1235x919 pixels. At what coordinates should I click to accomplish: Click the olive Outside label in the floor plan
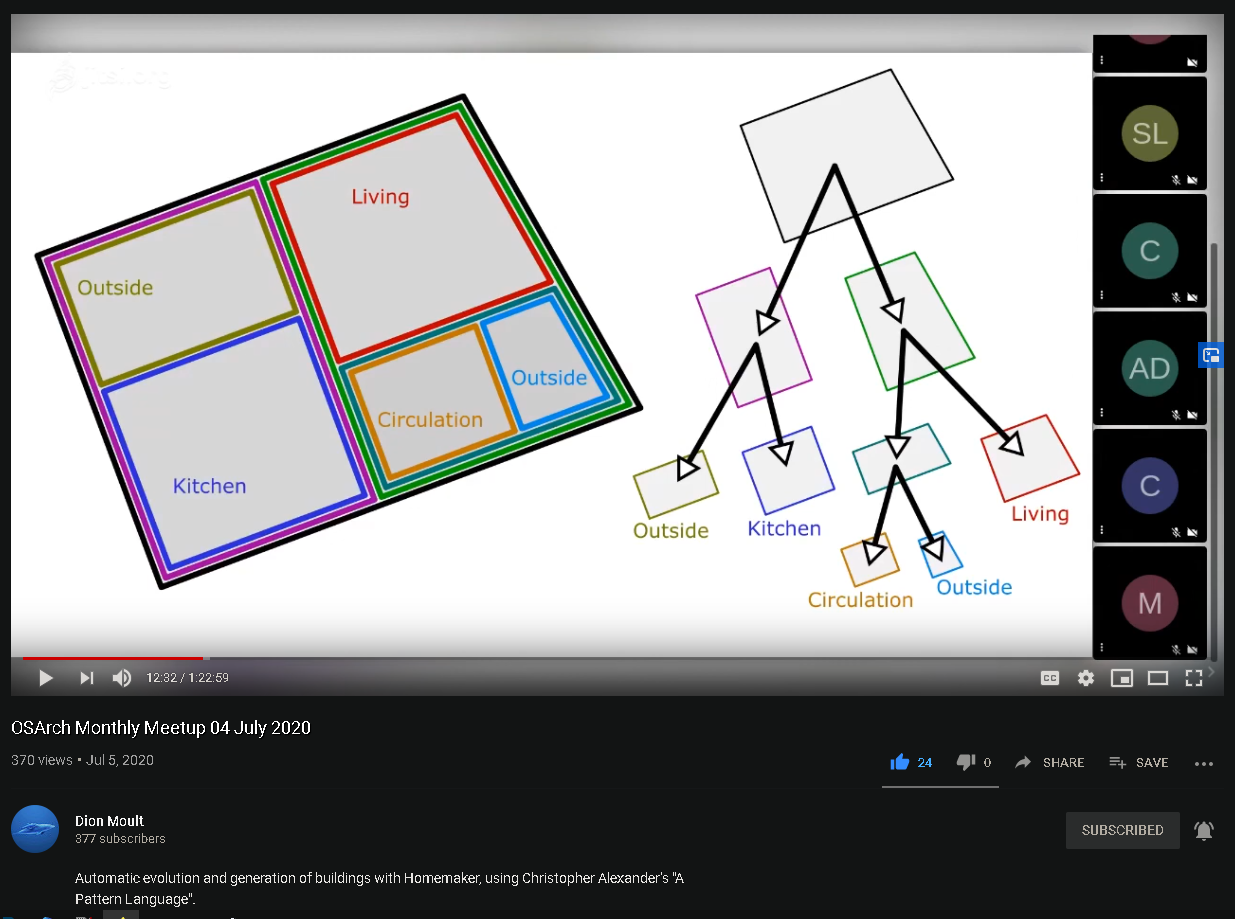pos(115,288)
